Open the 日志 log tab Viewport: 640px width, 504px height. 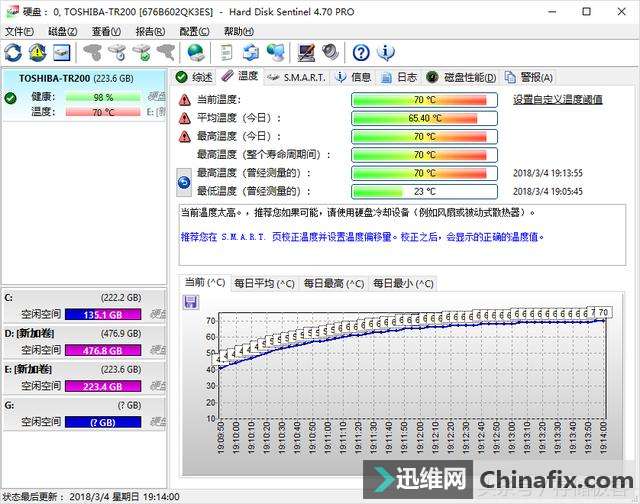click(x=399, y=77)
